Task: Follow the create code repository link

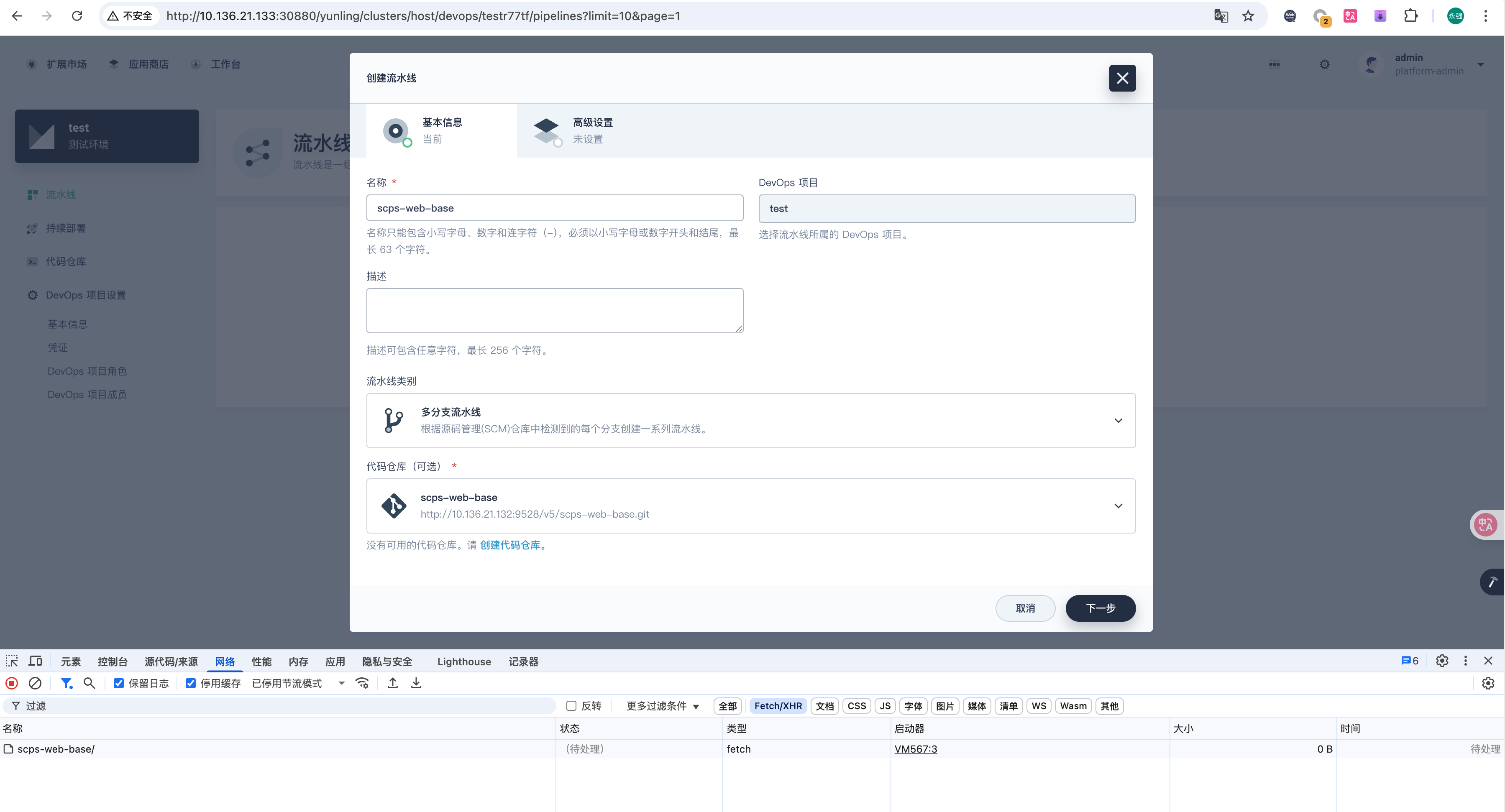Action: tap(514, 545)
